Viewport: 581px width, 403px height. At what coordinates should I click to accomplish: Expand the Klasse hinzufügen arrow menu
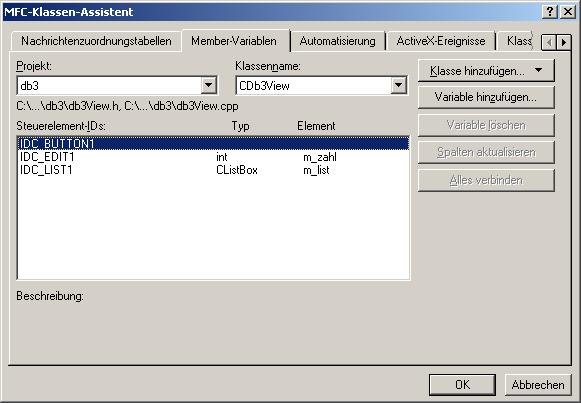click(x=538, y=70)
